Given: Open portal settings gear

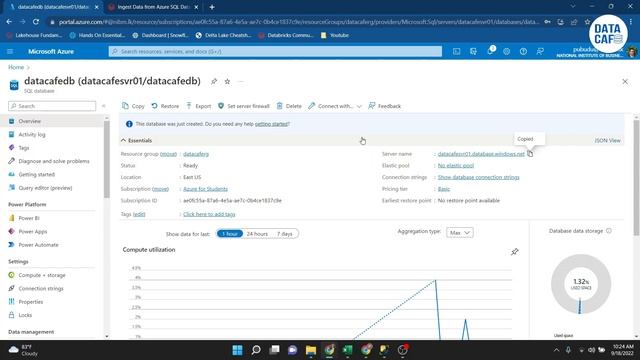Looking at the screenshot, I should pyautogui.click(x=507, y=51).
